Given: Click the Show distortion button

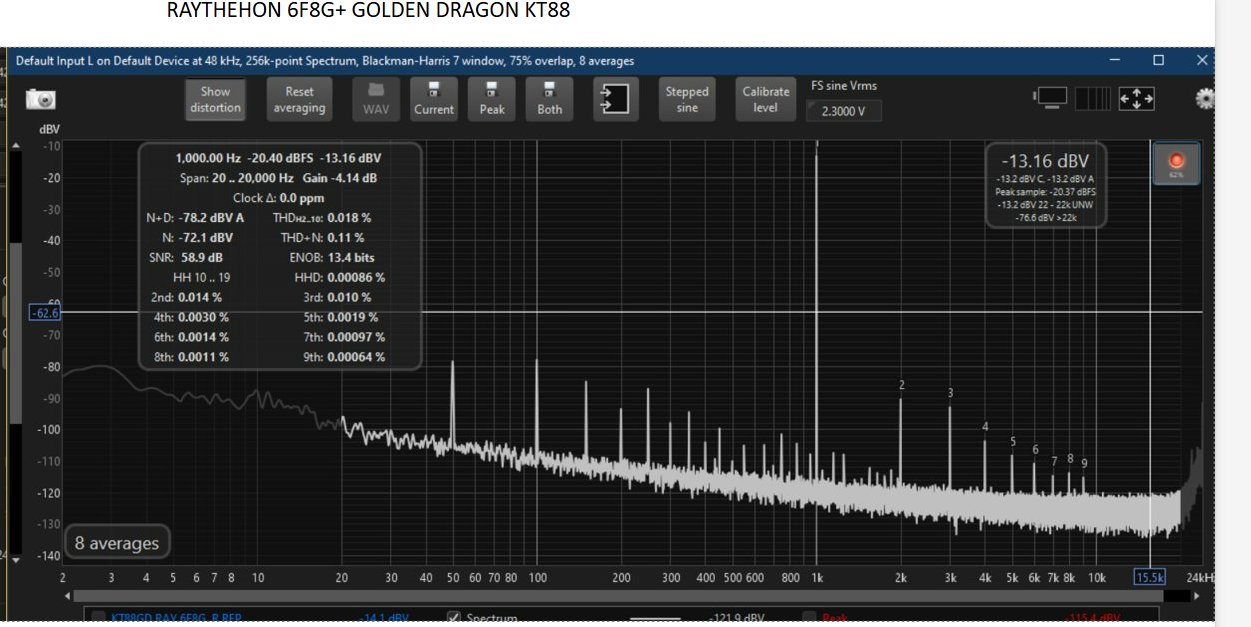Looking at the screenshot, I should point(215,99).
